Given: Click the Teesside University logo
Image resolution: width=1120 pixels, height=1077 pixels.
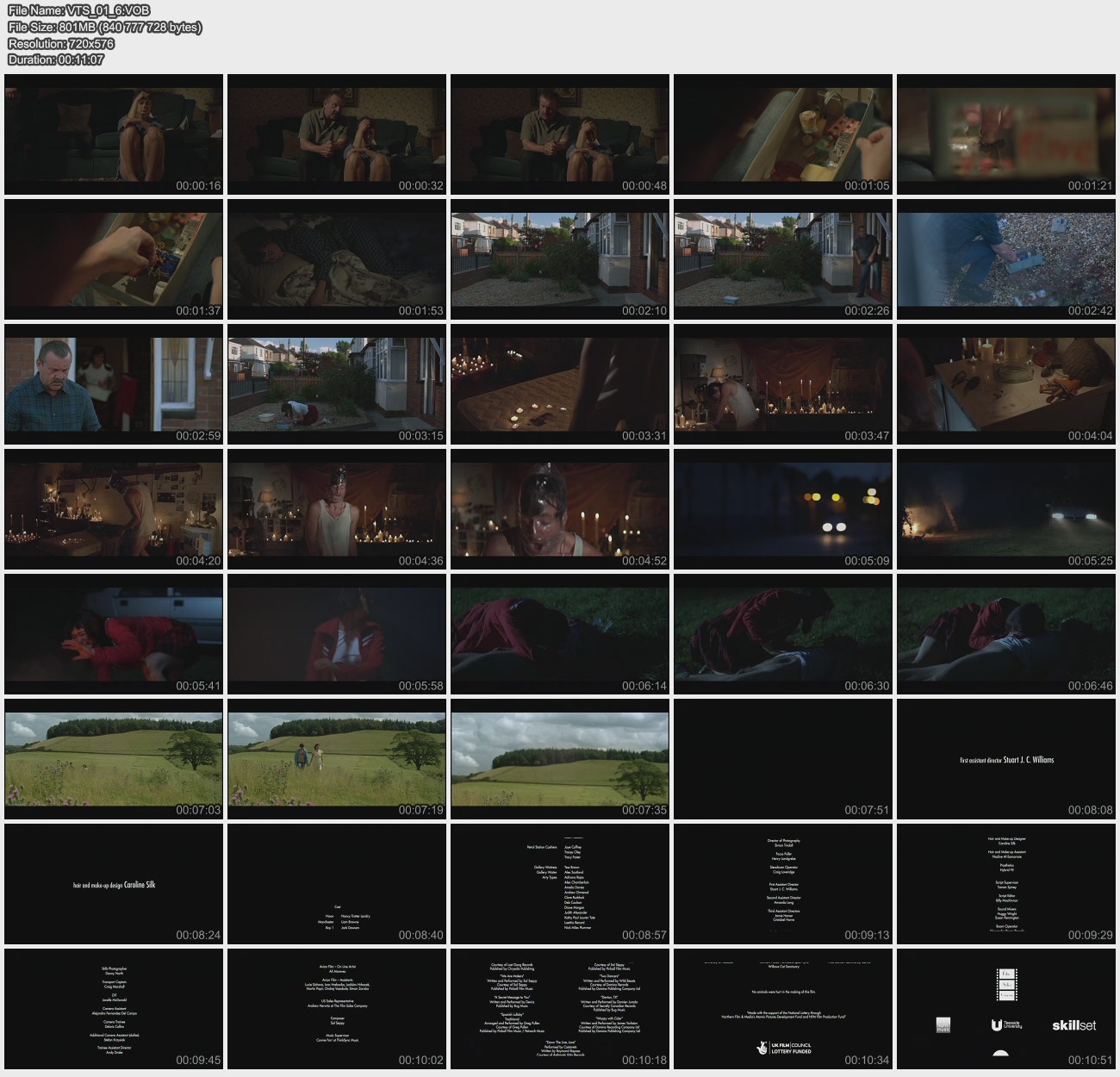Looking at the screenshot, I should pyautogui.click(x=1006, y=1025).
